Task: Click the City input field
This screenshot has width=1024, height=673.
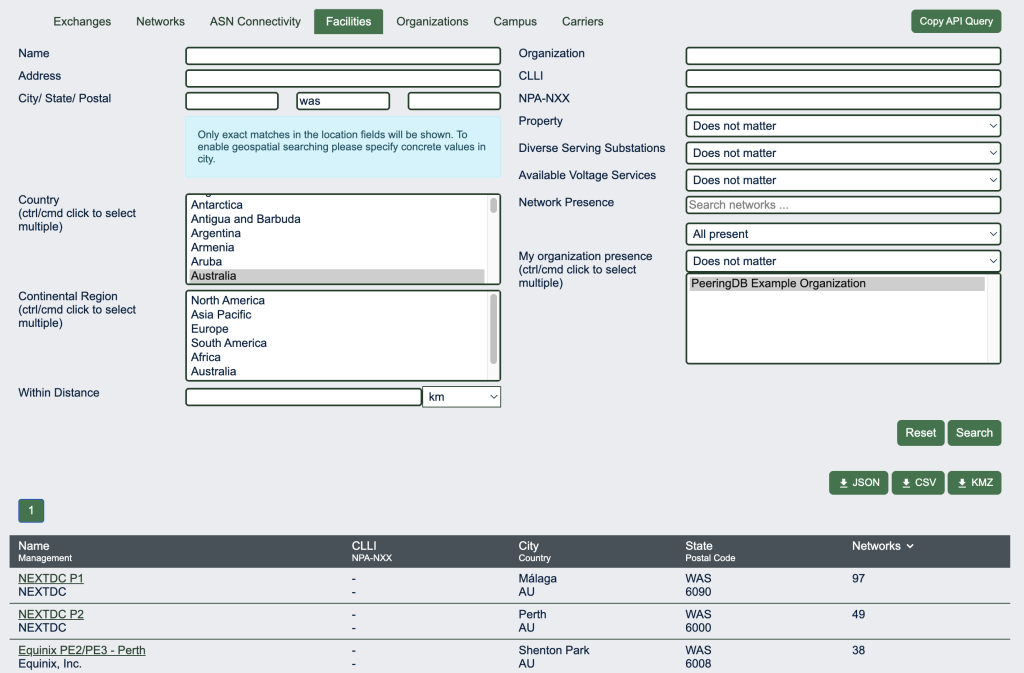Action: 232,101
